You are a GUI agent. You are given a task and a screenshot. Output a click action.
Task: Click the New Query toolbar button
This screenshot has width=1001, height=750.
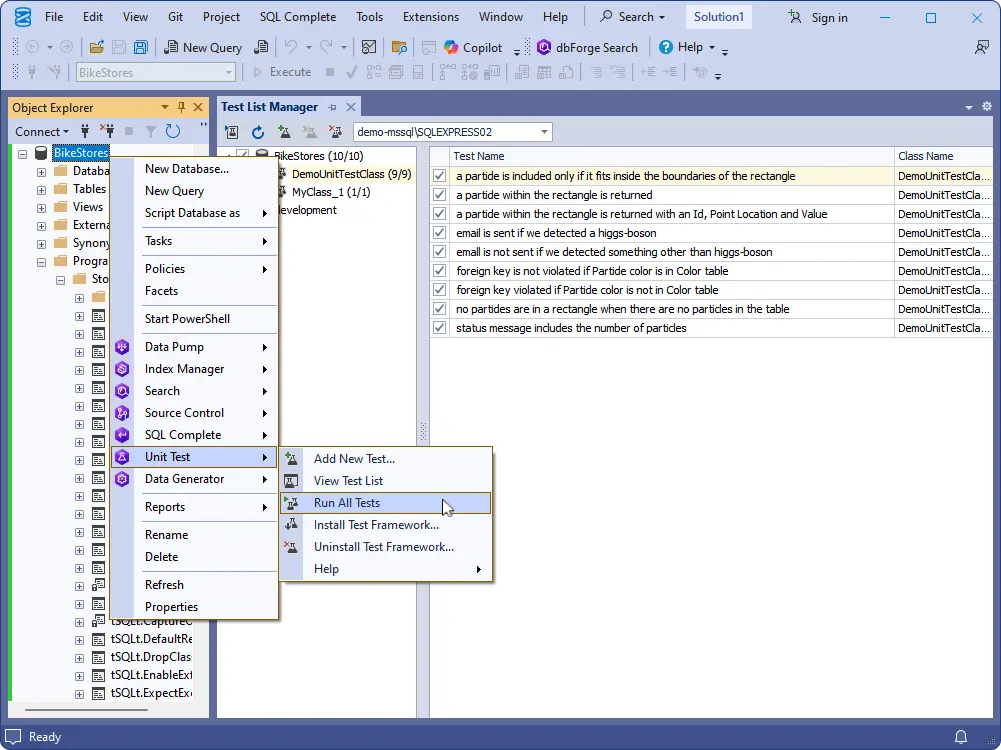tap(203, 47)
